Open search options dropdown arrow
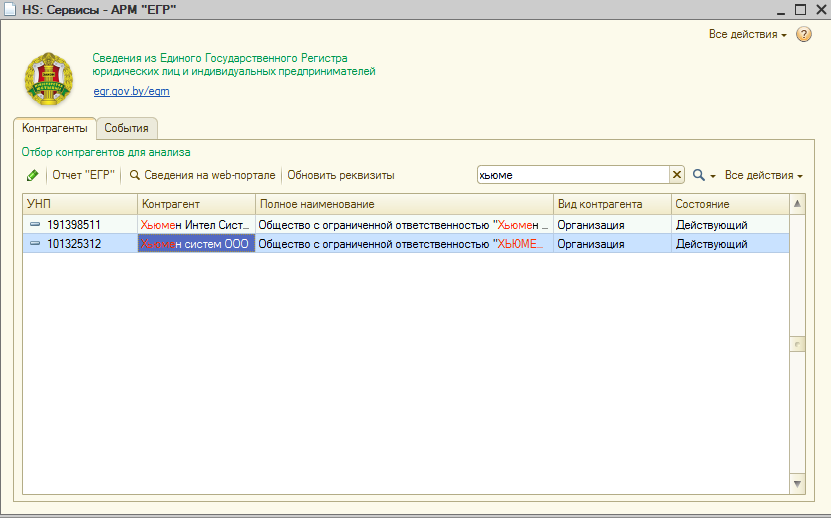This screenshot has height=518, width=831. click(x=713, y=176)
